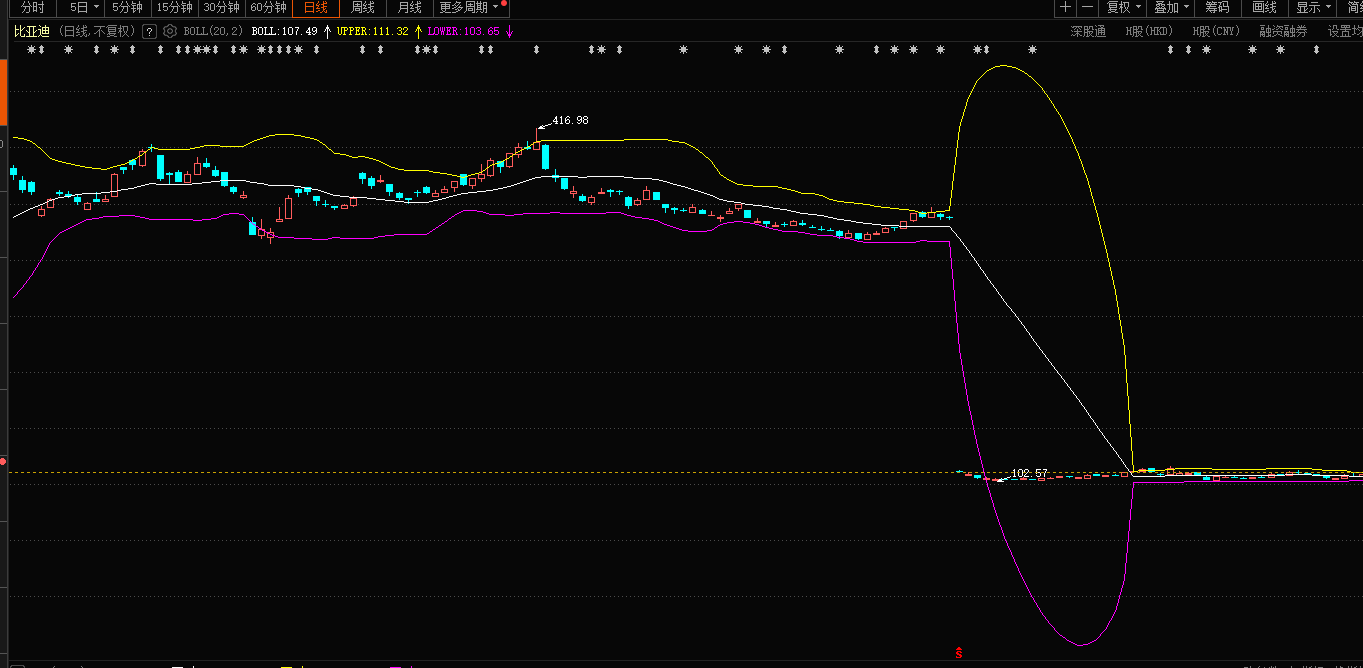Zoom out chart with minus button
This screenshot has width=1363, height=668.
click(x=1087, y=8)
